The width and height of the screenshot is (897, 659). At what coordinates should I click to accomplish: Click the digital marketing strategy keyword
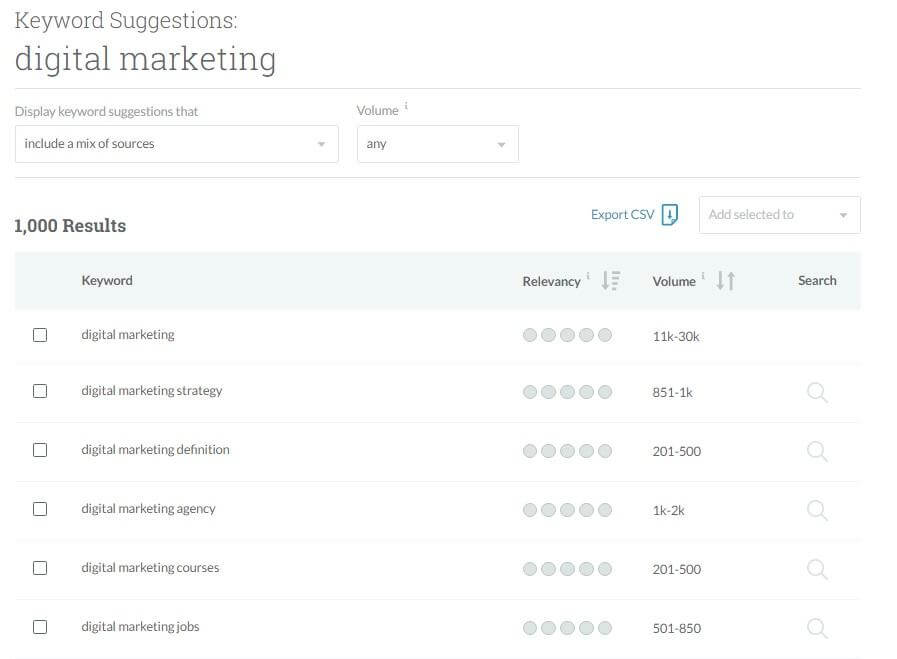[x=152, y=391]
